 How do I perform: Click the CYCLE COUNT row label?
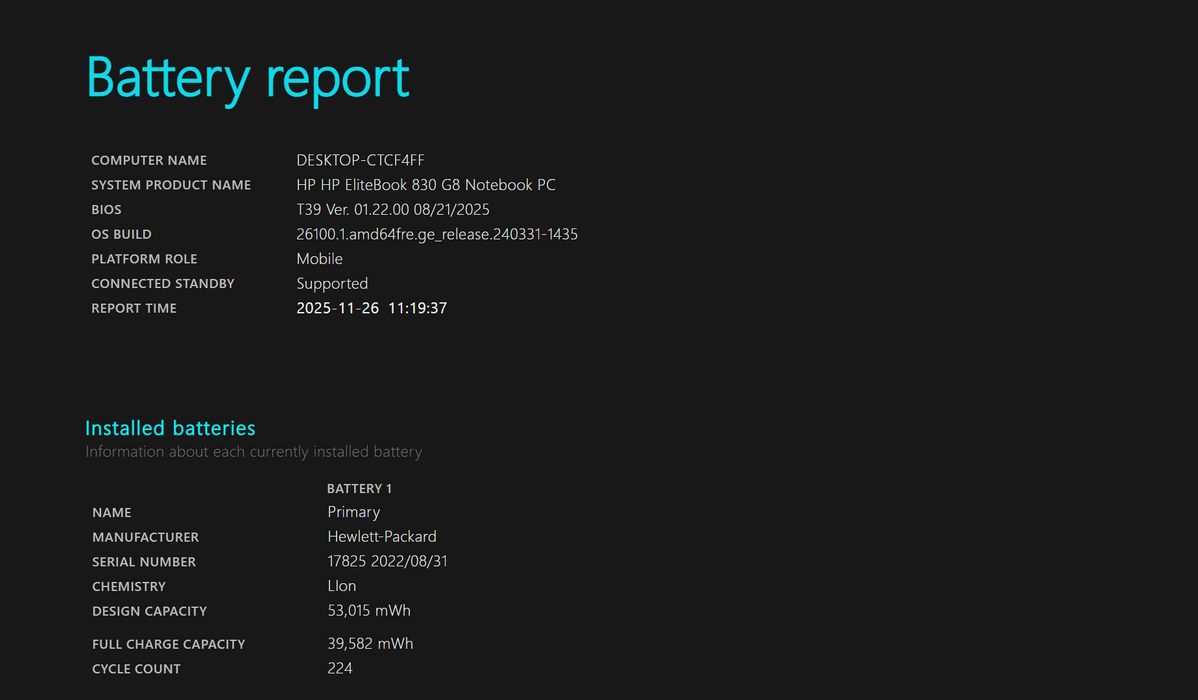(x=136, y=669)
